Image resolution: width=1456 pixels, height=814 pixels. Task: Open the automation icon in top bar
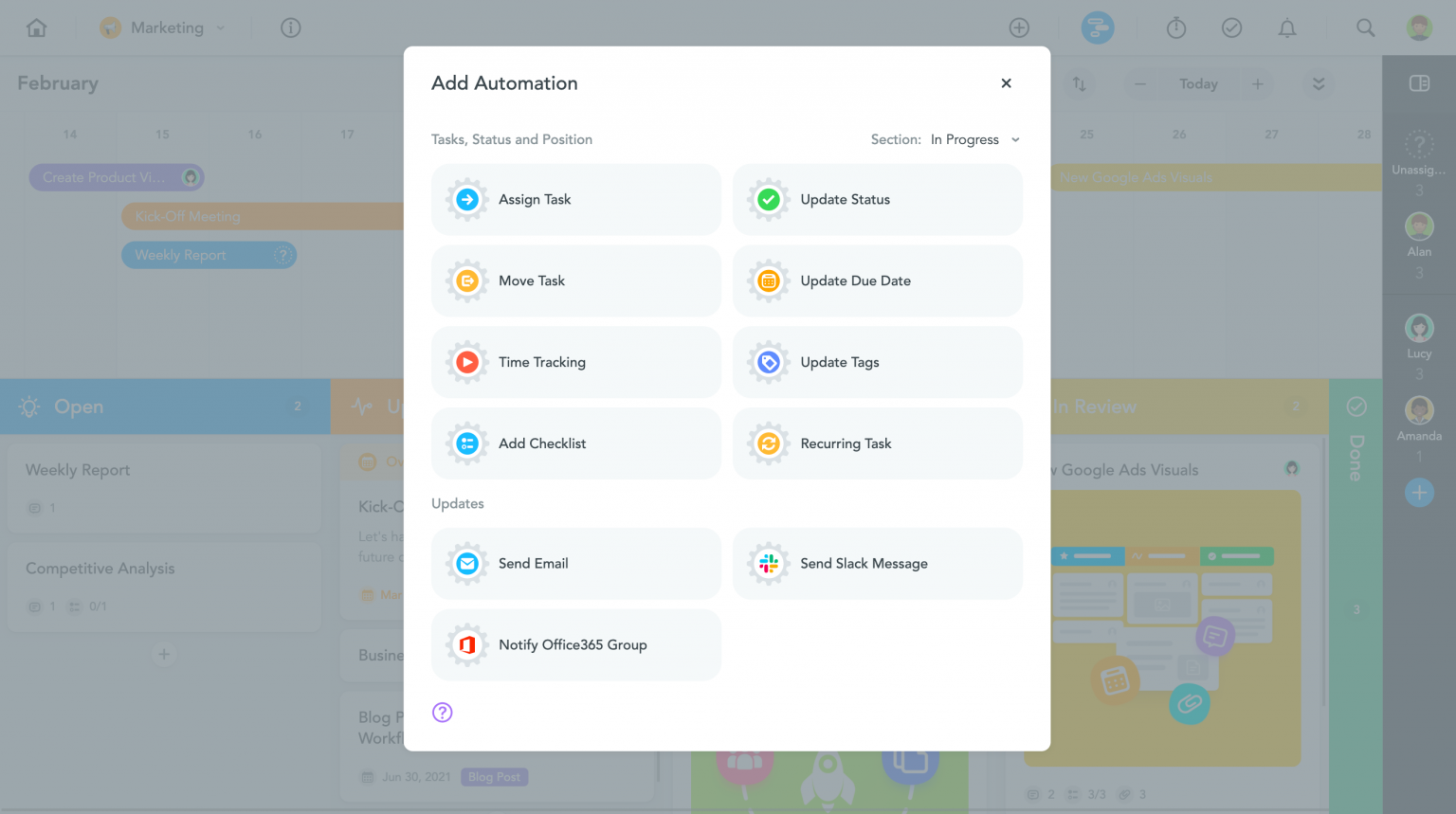pyautogui.click(x=1098, y=27)
